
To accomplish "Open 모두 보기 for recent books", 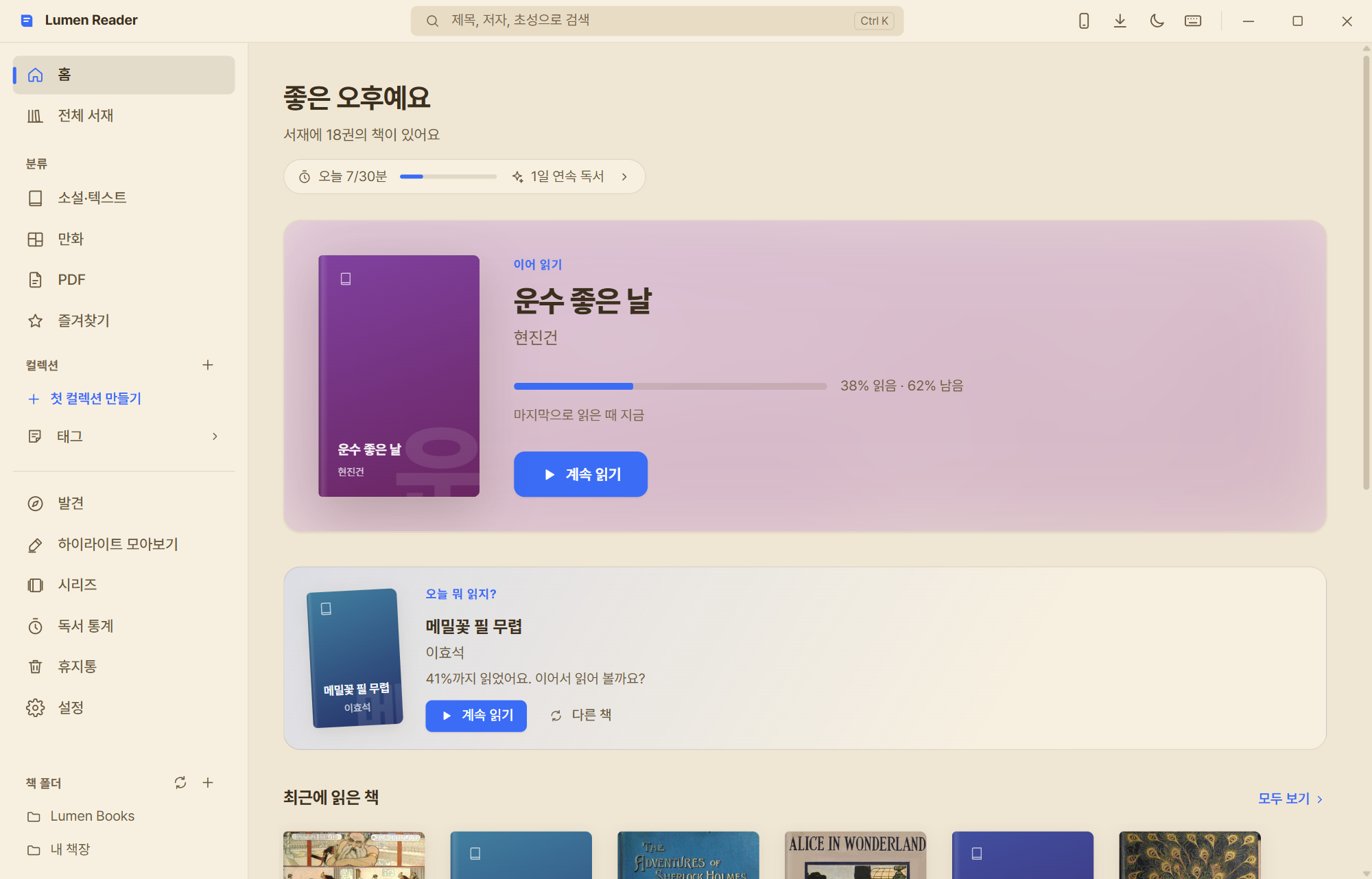I will point(1290,799).
